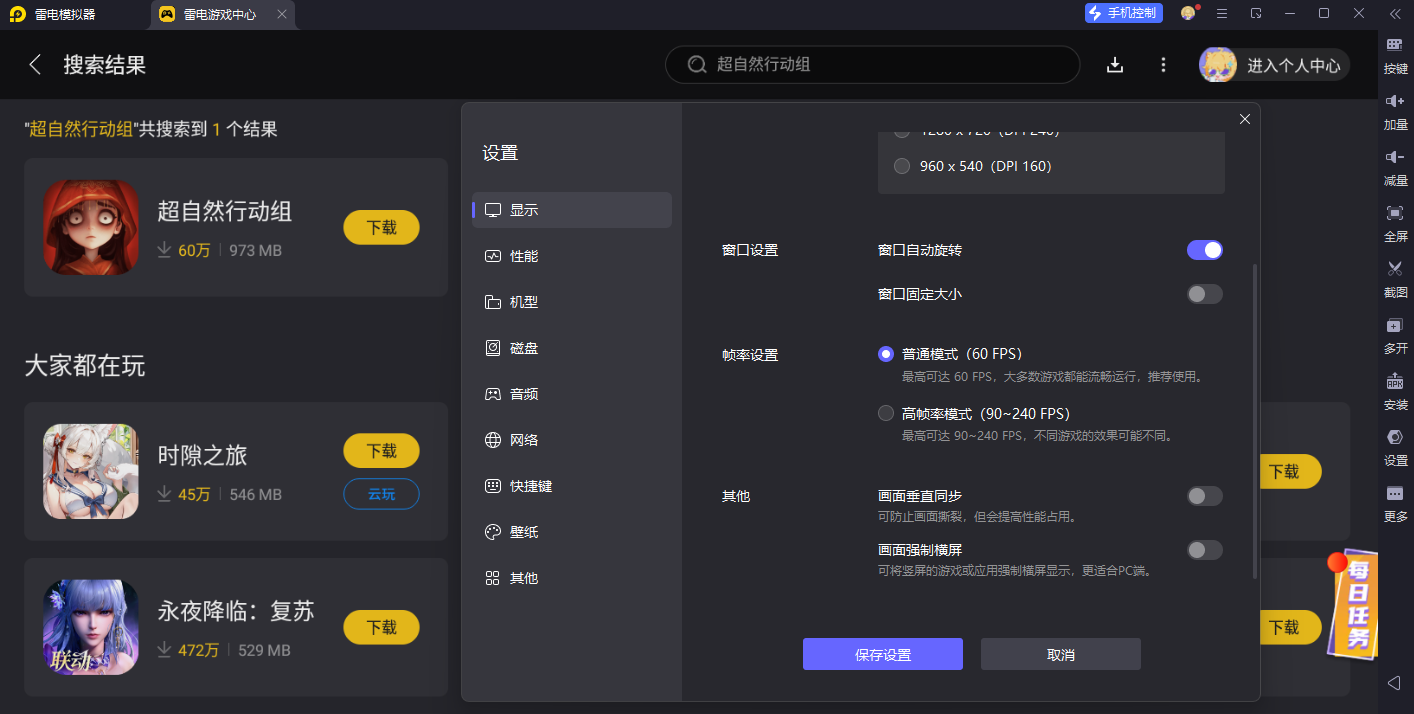Turn on 画面垂直同步

pos(1204,496)
